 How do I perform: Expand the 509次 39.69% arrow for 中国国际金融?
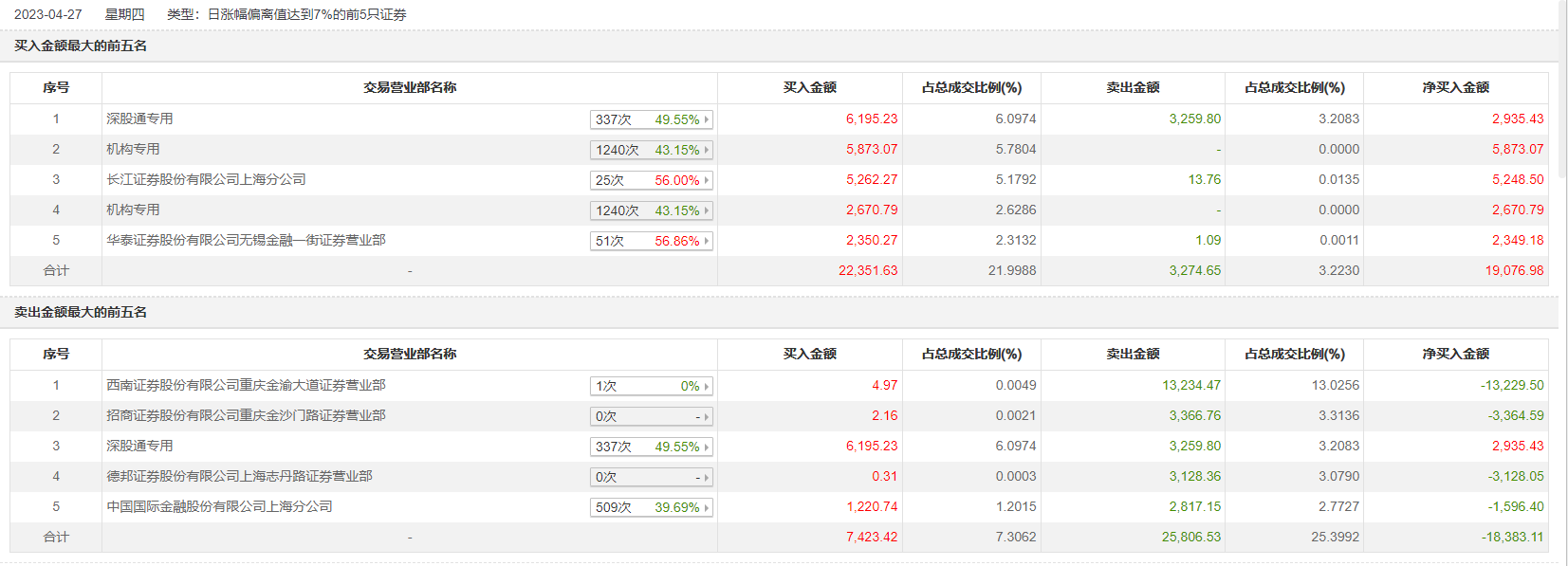pos(651,507)
